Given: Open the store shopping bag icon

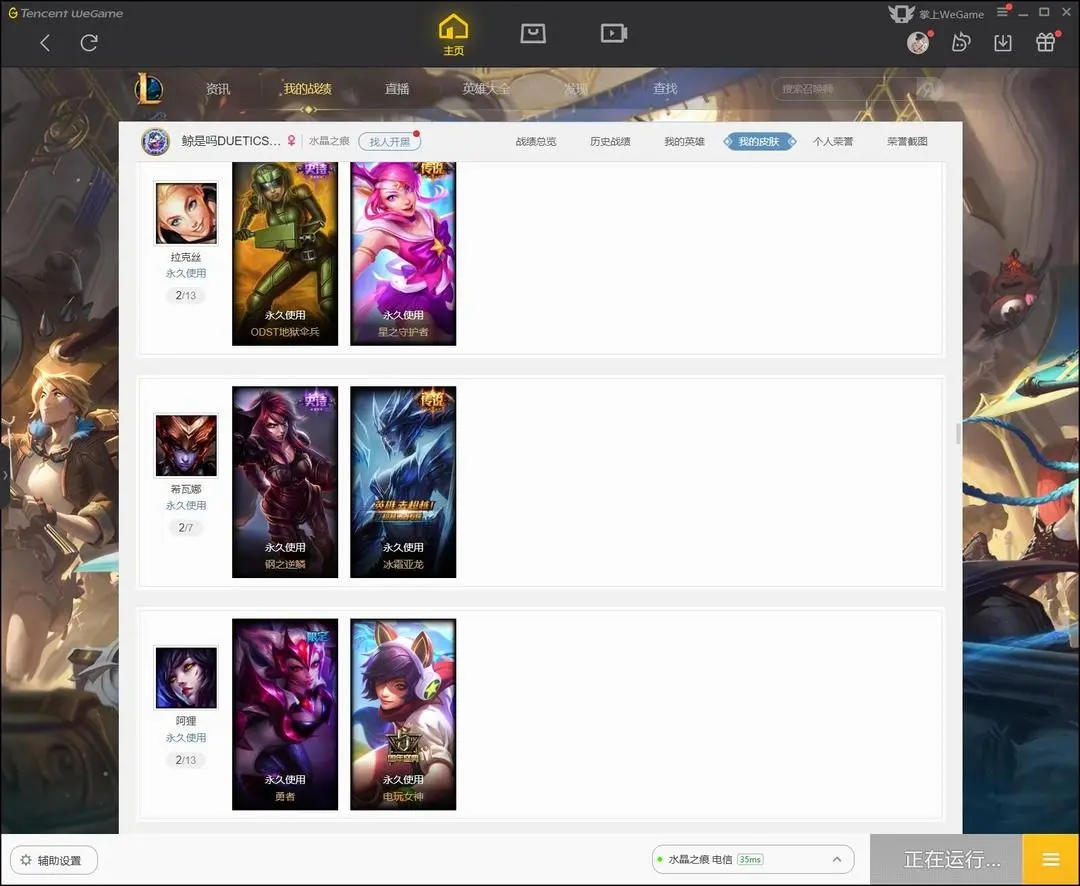Looking at the screenshot, I should (533, 33).
